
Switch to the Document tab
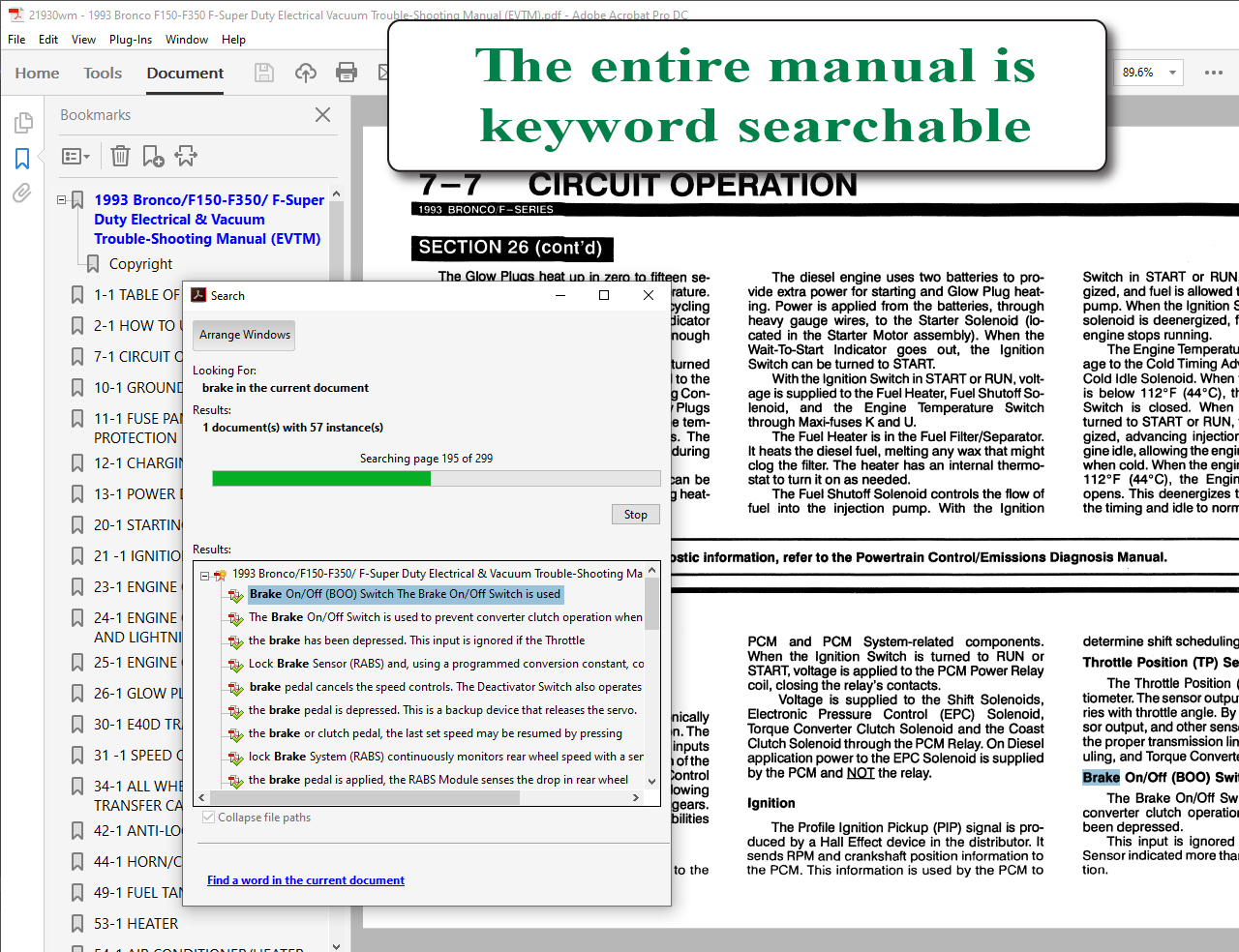point(185,74)
